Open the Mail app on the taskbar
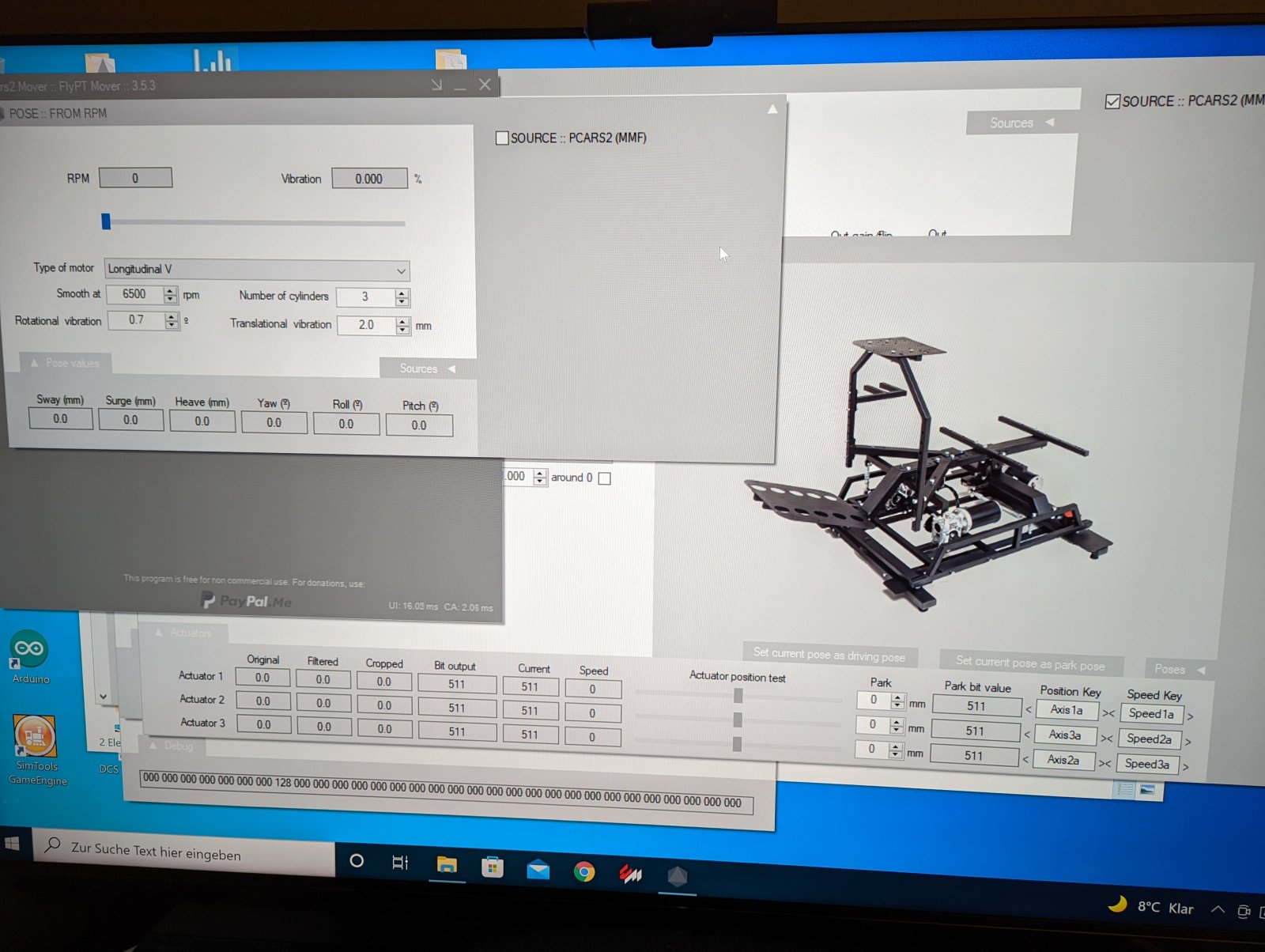1265x952 pixels. [538, 870]
